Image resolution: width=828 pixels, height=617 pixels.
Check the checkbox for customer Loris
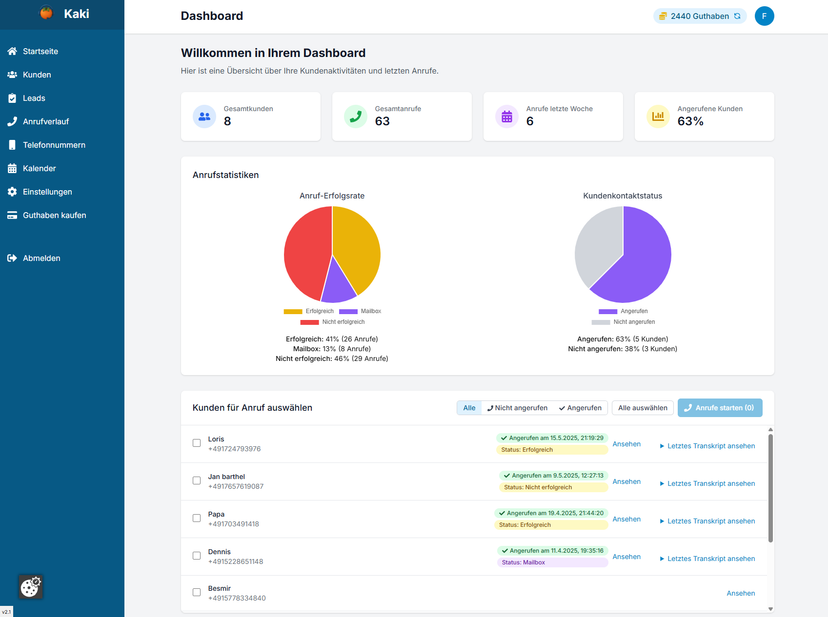[x=197, y=443]
